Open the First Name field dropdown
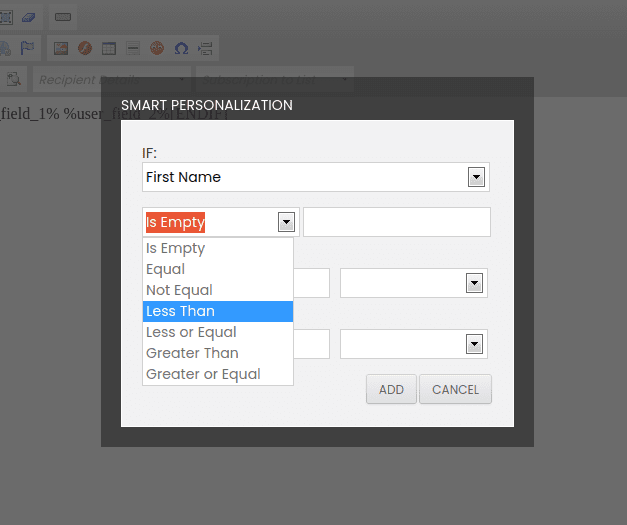The height and width of the screenshot is (525, 627). point(477,177)
